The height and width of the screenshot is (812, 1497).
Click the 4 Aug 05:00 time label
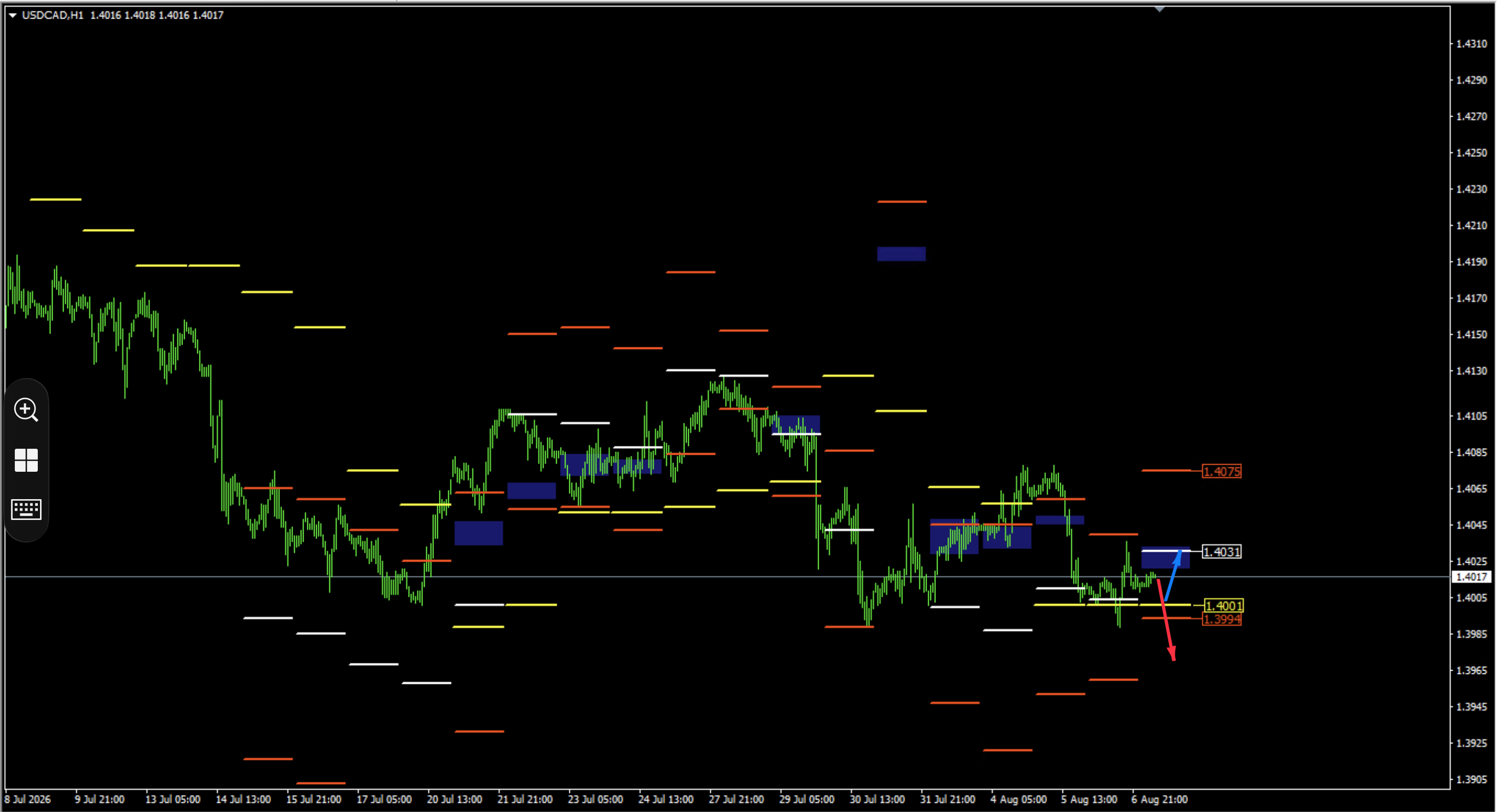point(1019,800)
